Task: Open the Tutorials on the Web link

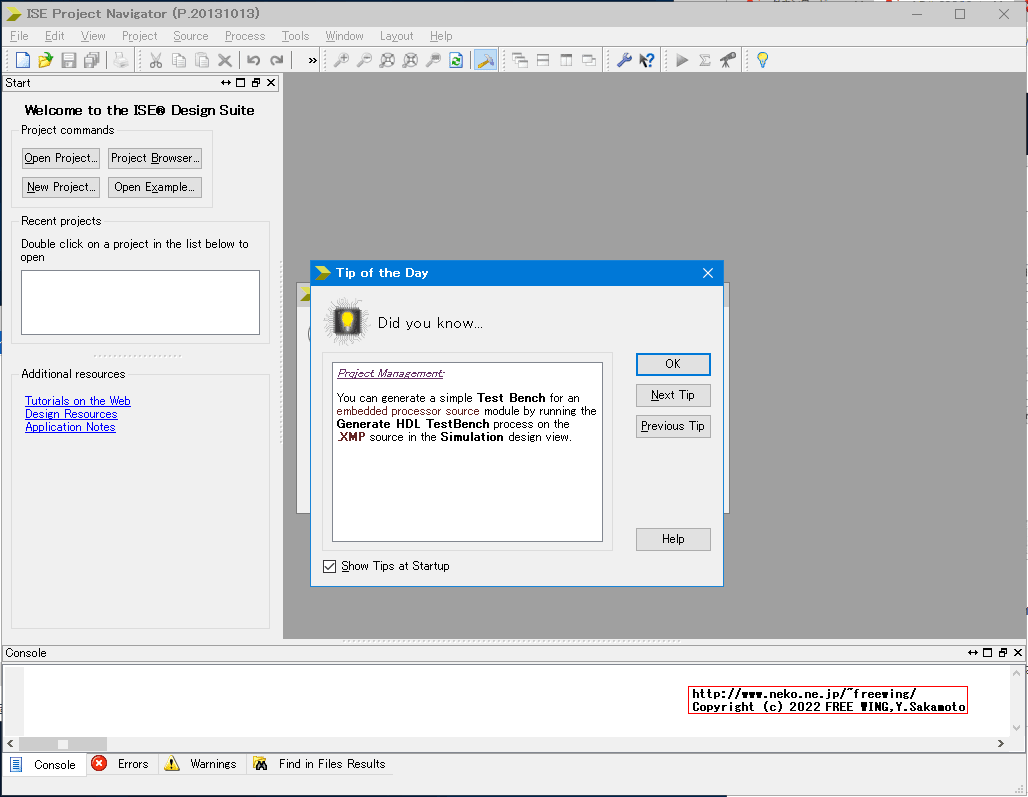Action: [x=78, y=401]
